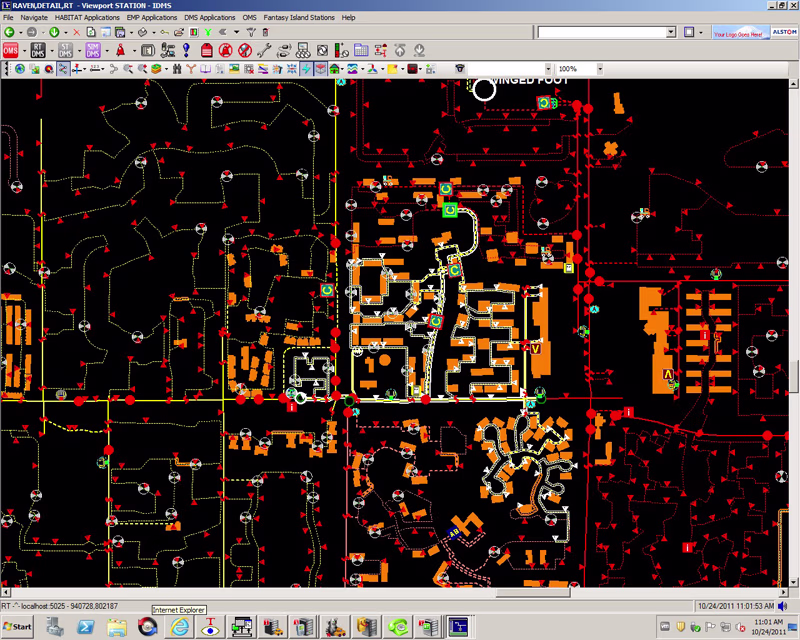
Task: Open the DMS Applications menu
Action: [210, 17]
